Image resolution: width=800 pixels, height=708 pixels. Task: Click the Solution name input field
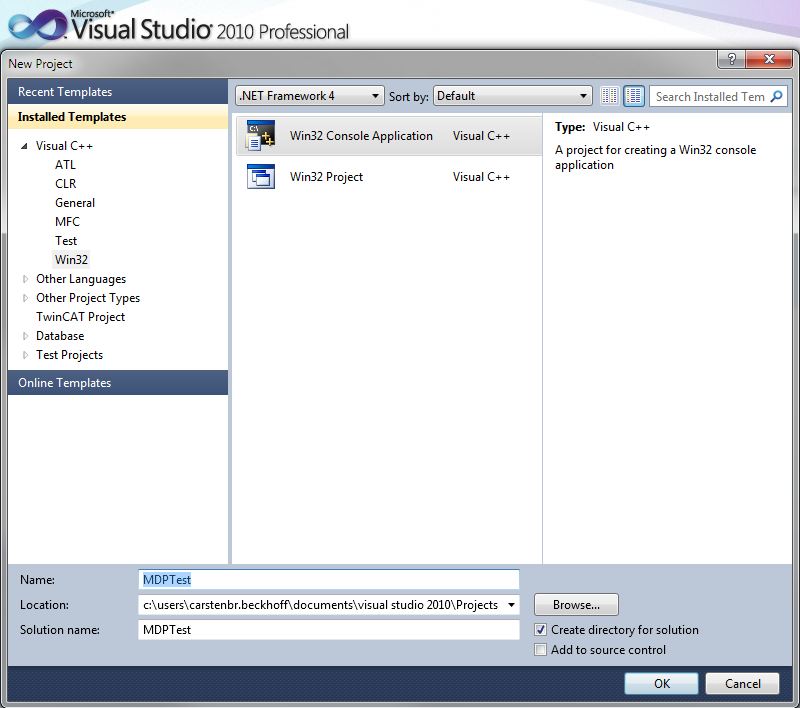coord(329,630)
